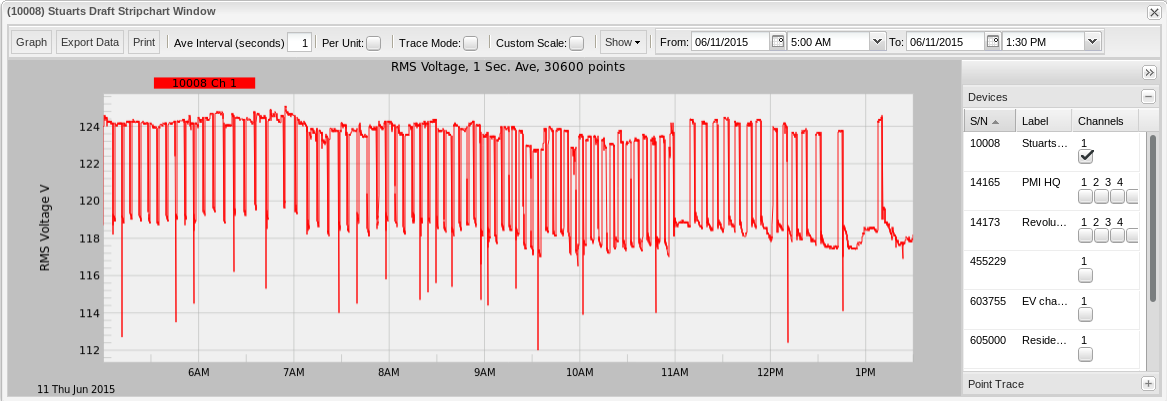Close the Stripchart window

[1153, 11]
